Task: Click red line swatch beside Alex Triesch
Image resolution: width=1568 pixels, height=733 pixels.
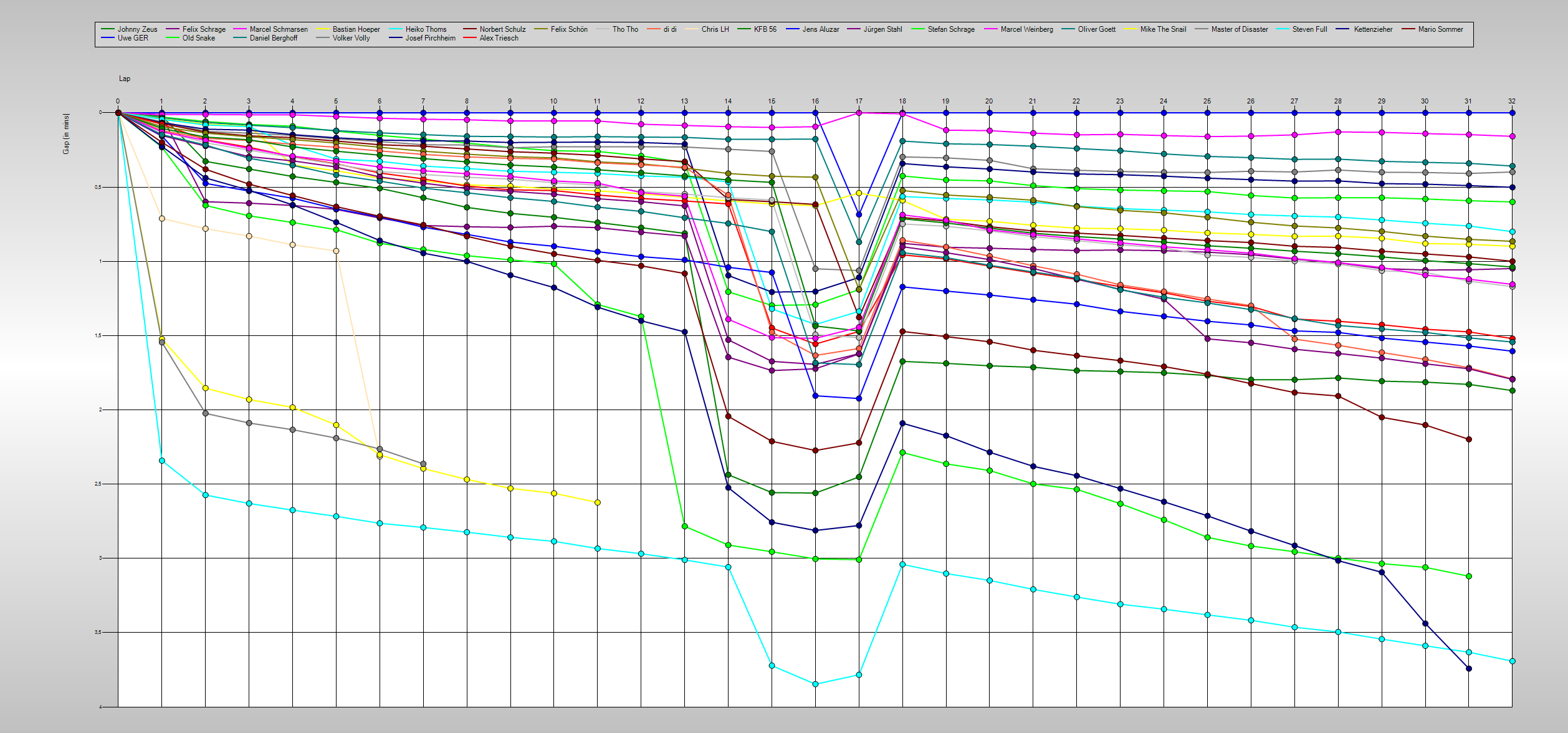Action: pos(470,38)
